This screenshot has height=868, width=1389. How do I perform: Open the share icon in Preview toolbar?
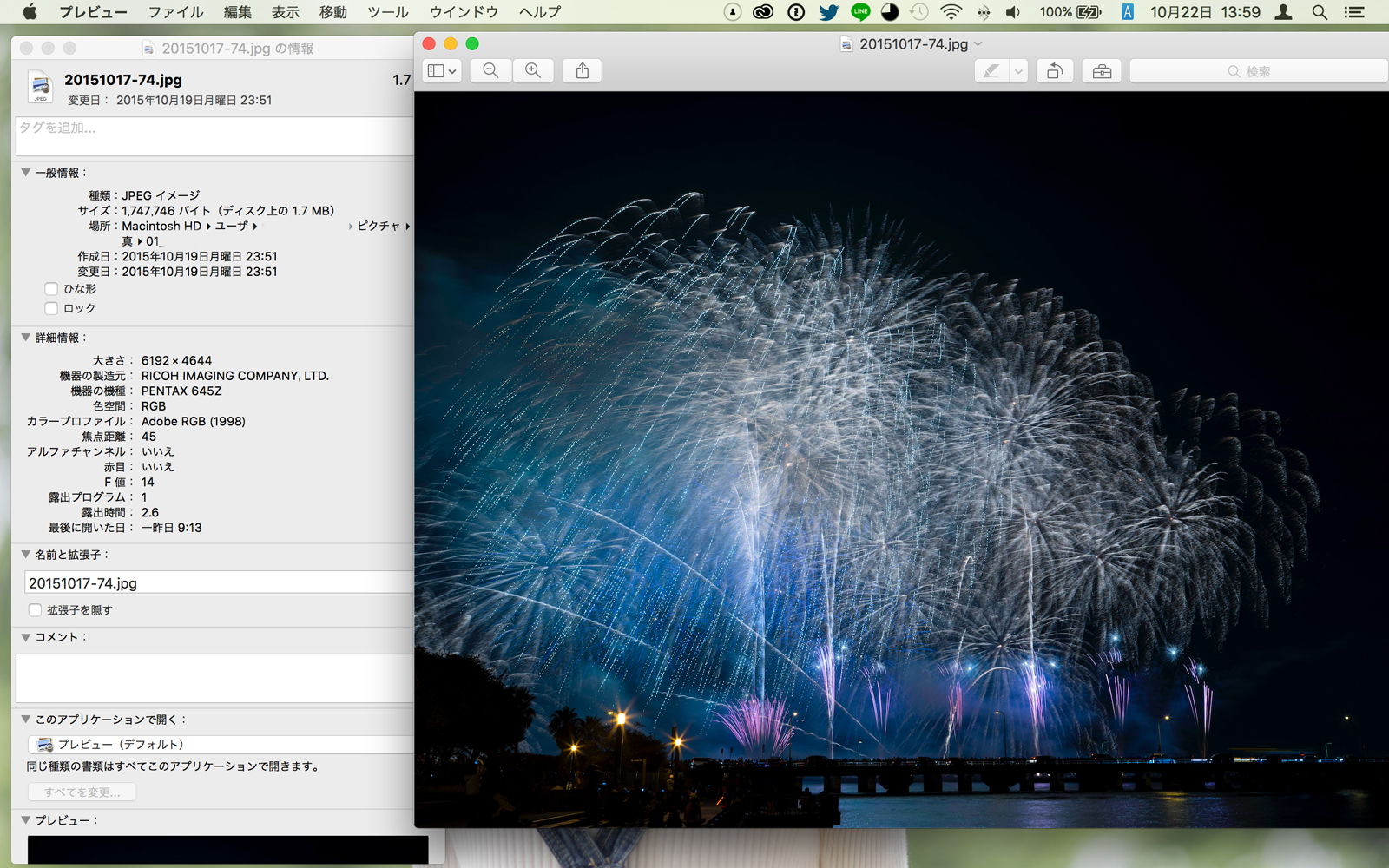click(582, 71)
